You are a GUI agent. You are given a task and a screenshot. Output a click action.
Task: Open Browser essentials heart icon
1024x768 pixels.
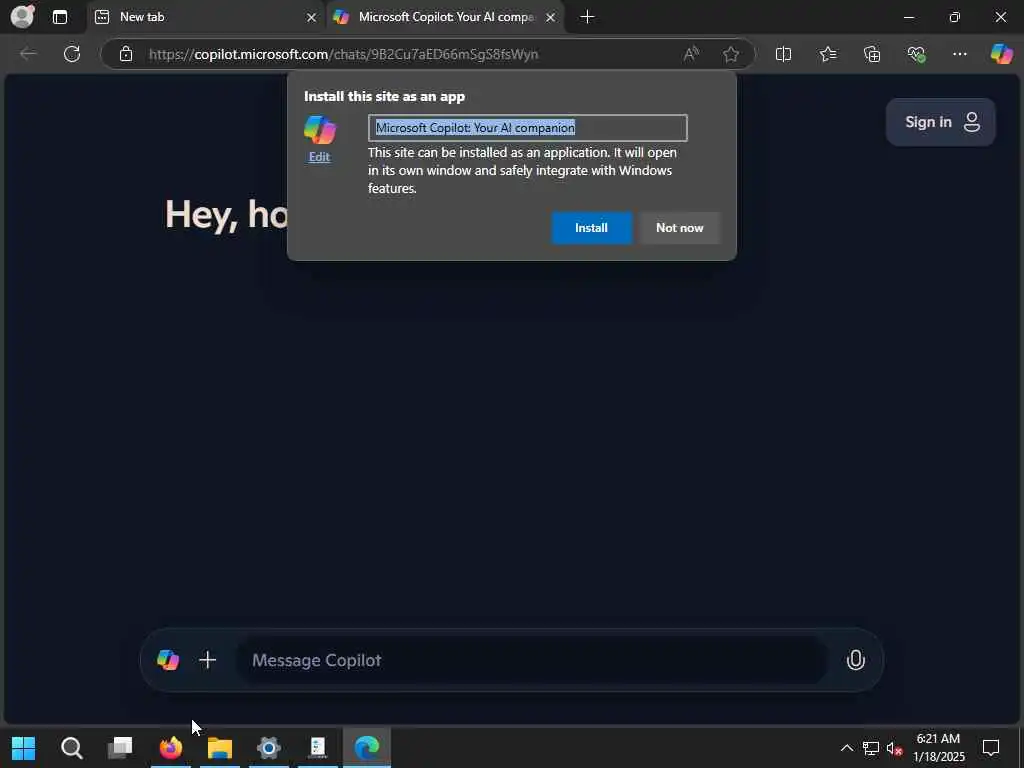(916, 54)
